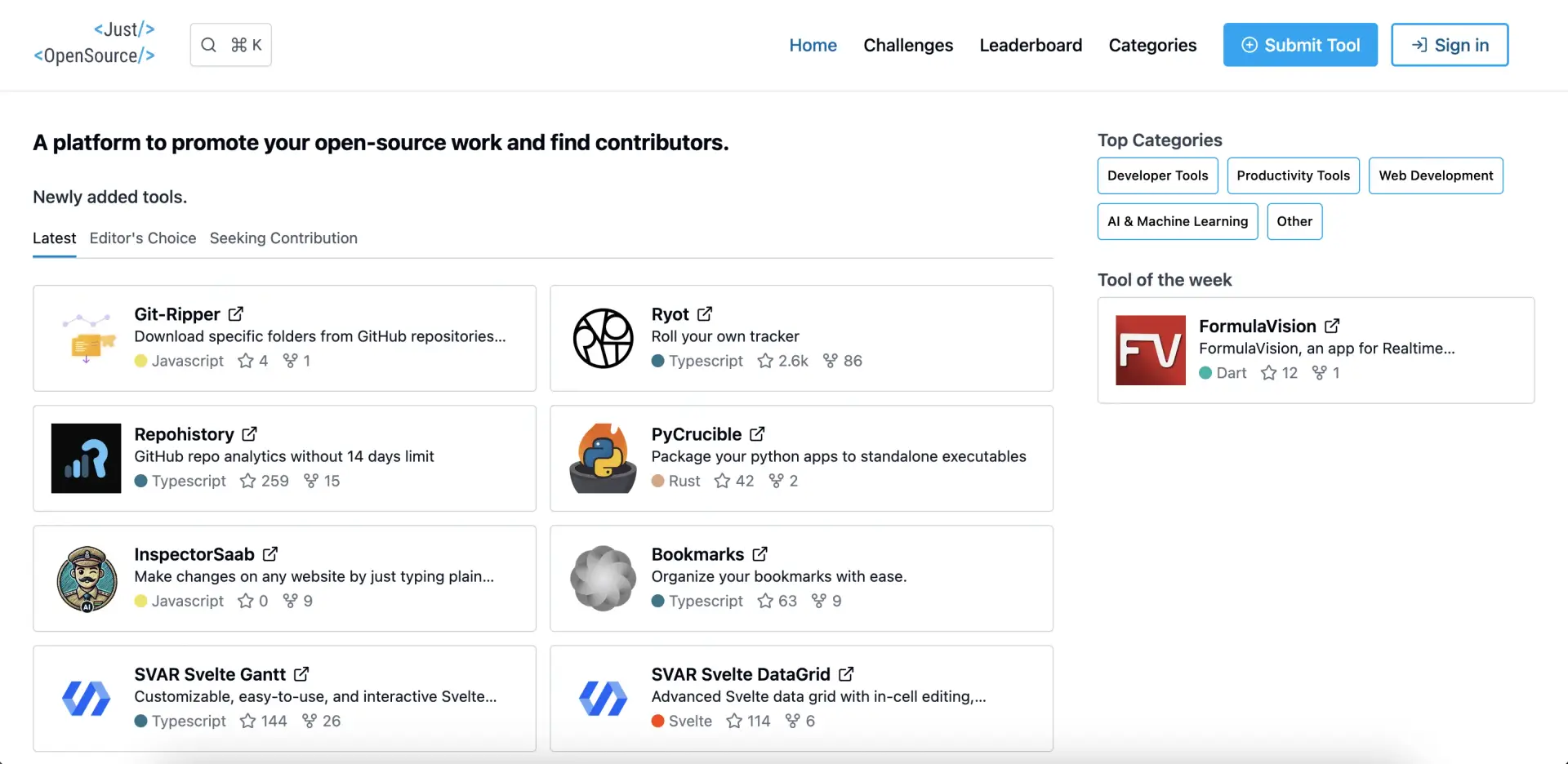1568x764 pixels.
Task: Click the Repohistory logo icon
Action: pos(86,458)
